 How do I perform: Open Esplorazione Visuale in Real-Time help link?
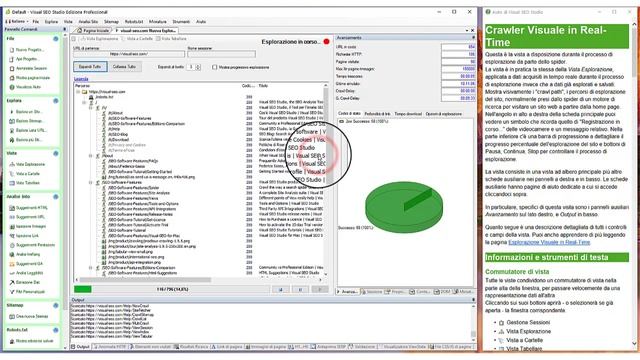(x=549, y=242)
